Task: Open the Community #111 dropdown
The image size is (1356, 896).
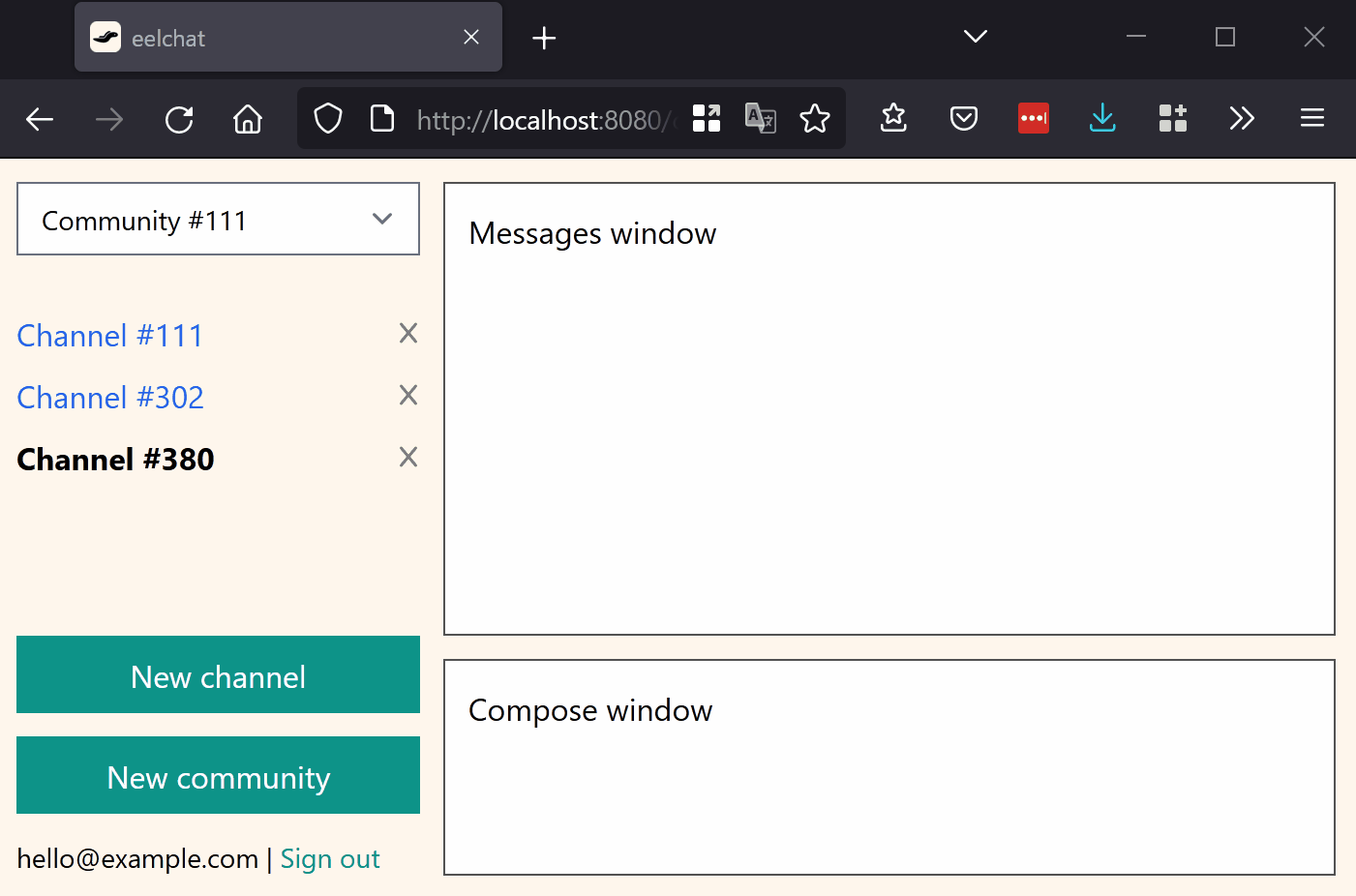Action: click(x=218, y=219)
